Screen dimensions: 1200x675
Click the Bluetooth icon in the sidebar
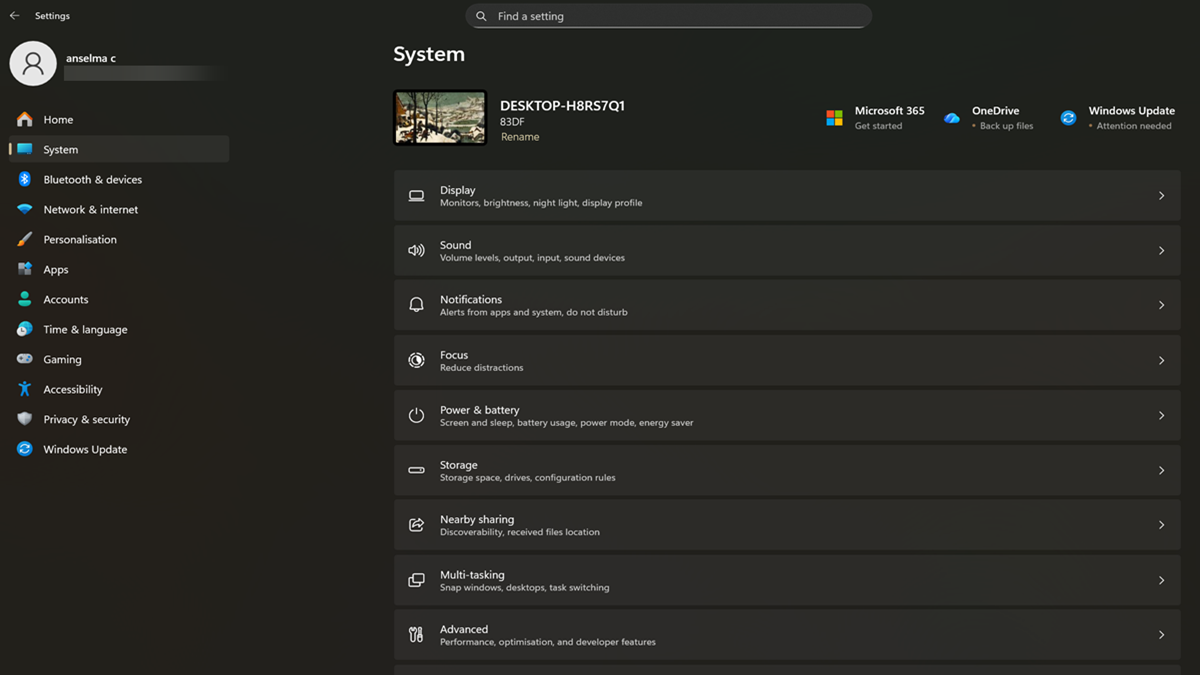coord(25,180)
